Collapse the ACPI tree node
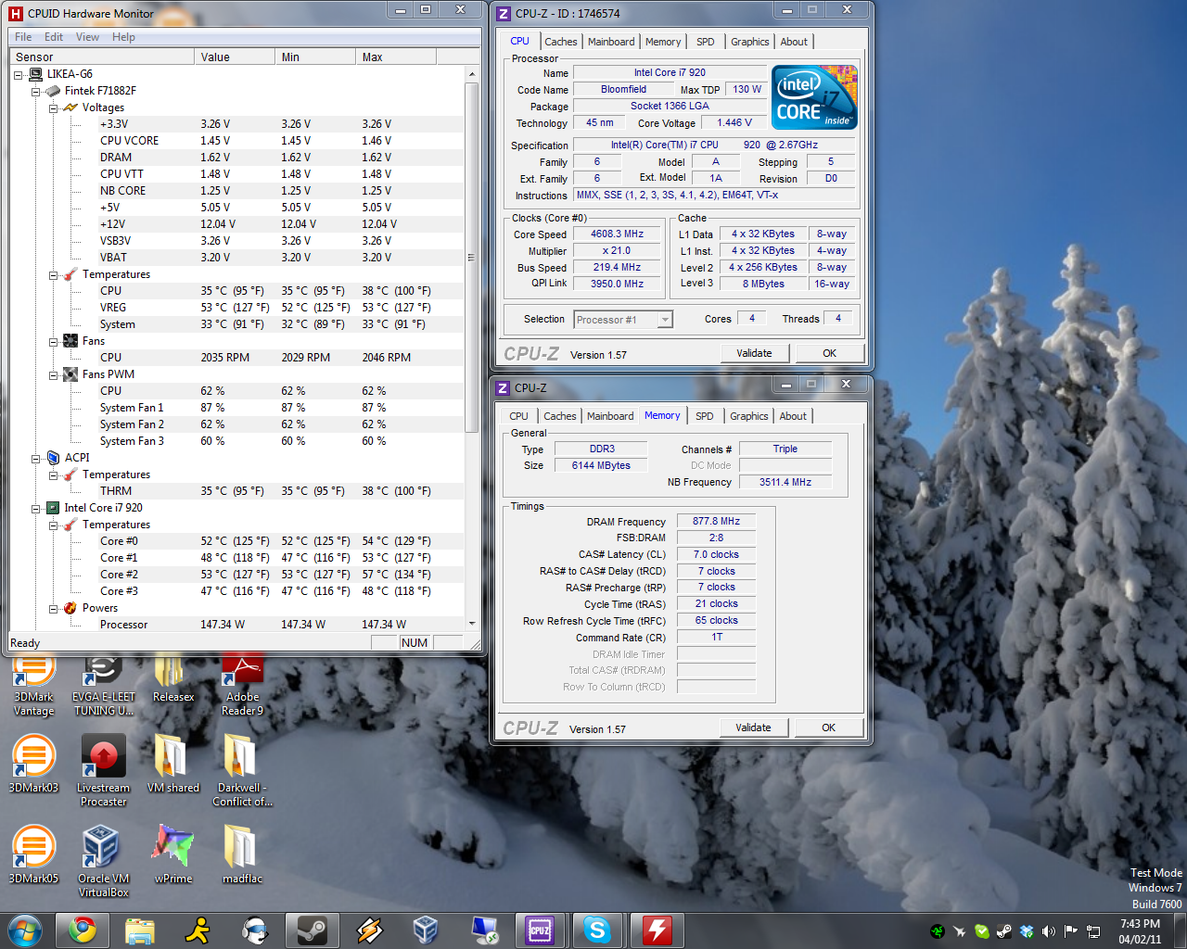 (x=36, y=458)
